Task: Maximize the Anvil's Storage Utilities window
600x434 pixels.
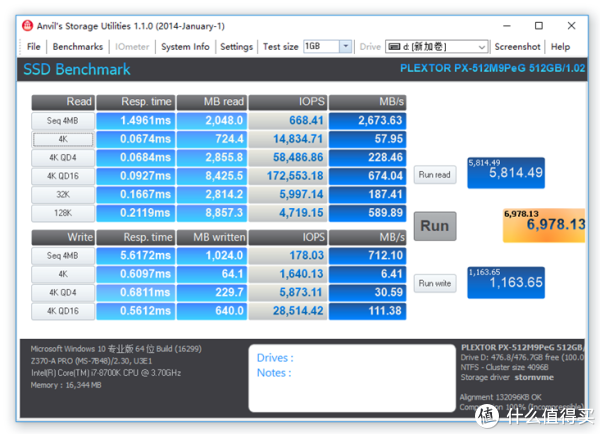Action: [539, 26]
